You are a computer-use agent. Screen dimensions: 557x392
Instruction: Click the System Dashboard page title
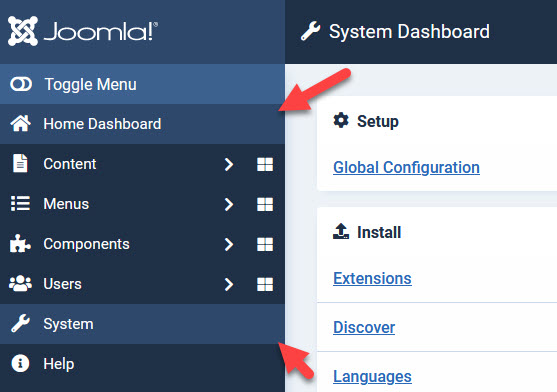coord(409,32)
